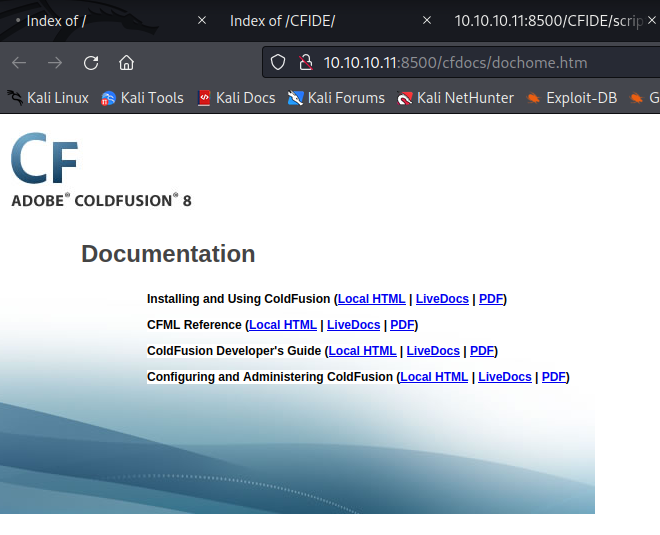Screen dimensions: 660x535
Task: Open LiveDocs for Configuring and Administering ColdFusion
Action: pos(505,377)
